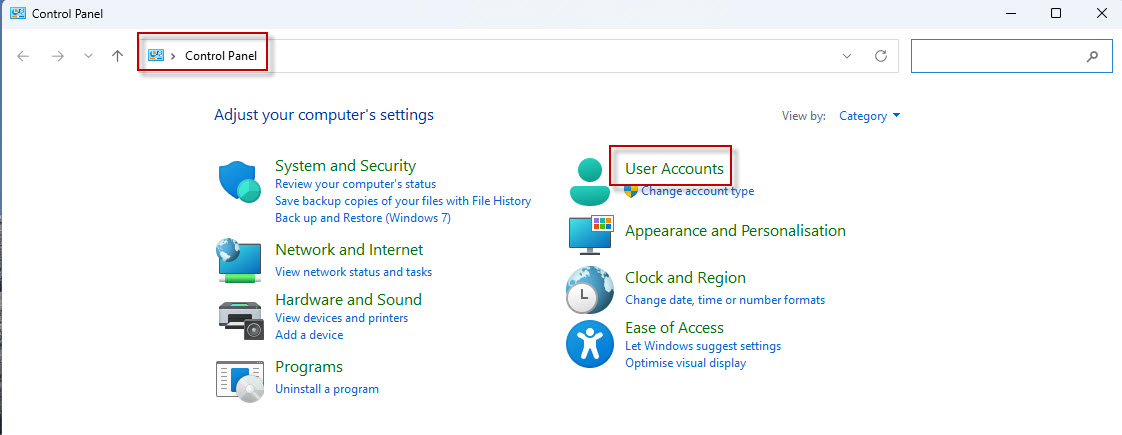This screenshot has width=1122, height=435.
Task: Click Let Windows suggest settings
Action: [703, 346]
